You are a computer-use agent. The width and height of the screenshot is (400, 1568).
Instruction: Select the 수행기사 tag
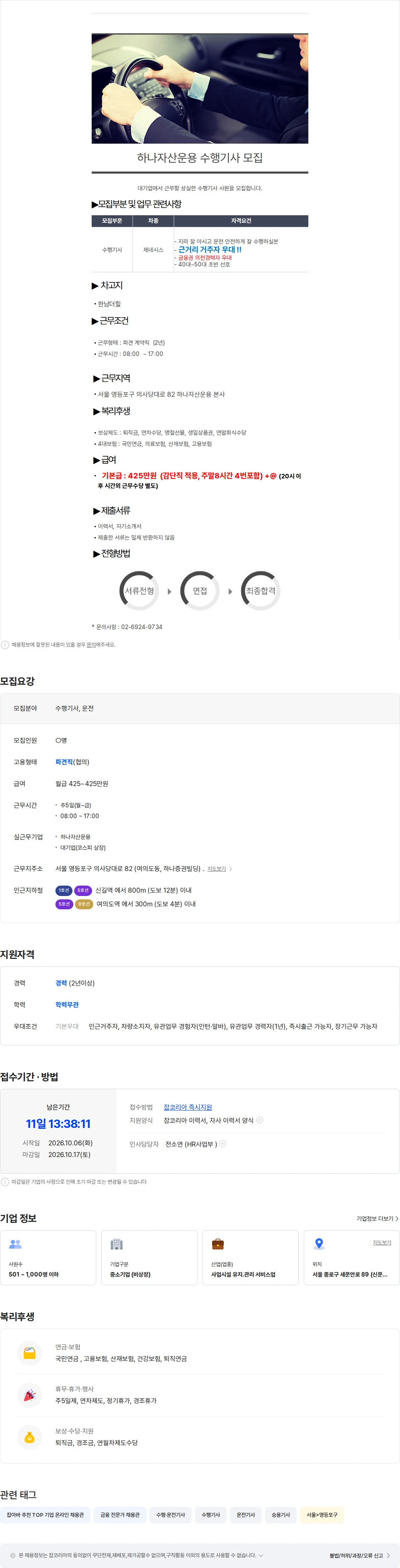211,1515
